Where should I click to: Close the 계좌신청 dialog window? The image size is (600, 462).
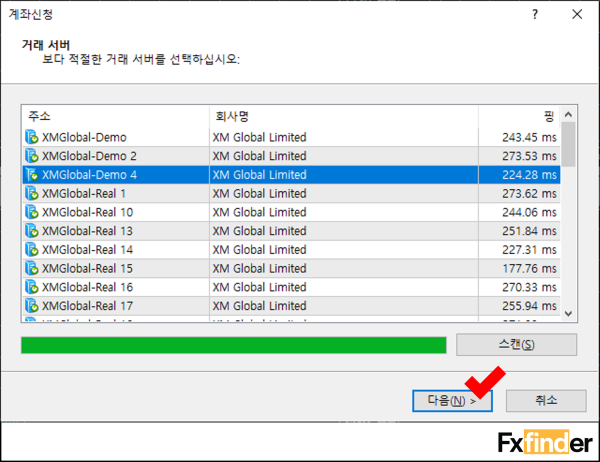click(577, 15)
